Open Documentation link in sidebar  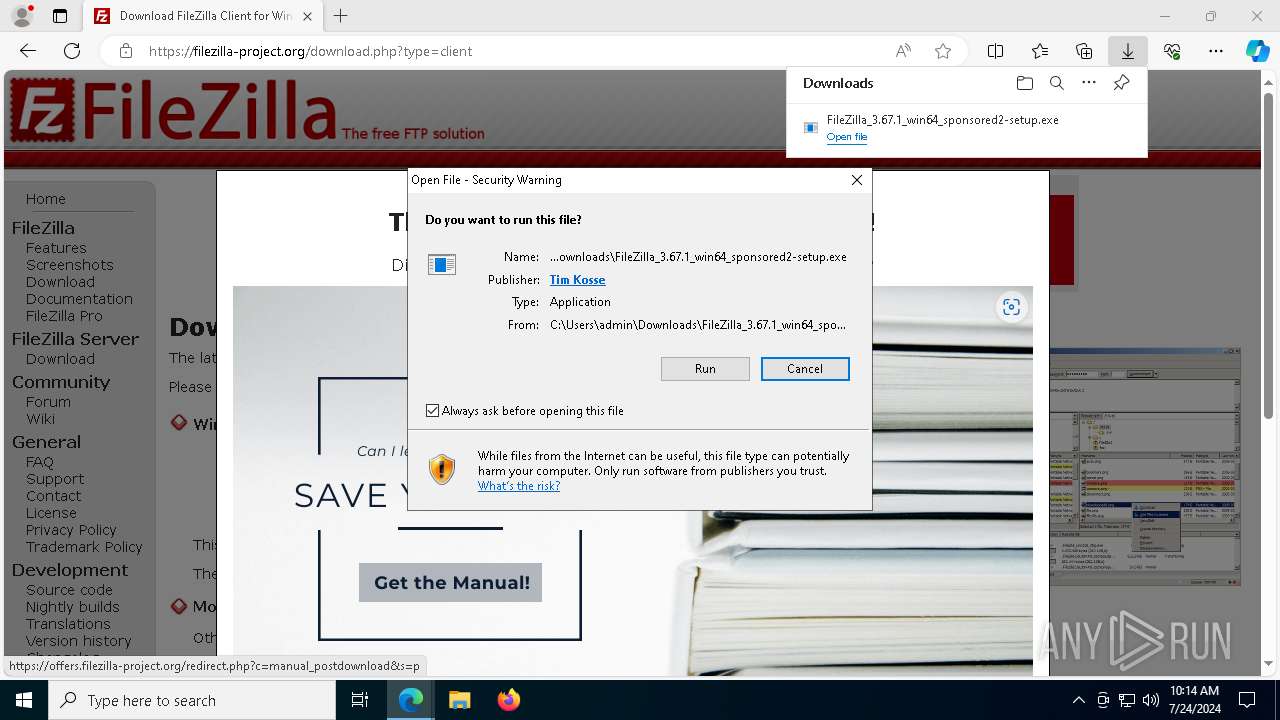79,299
